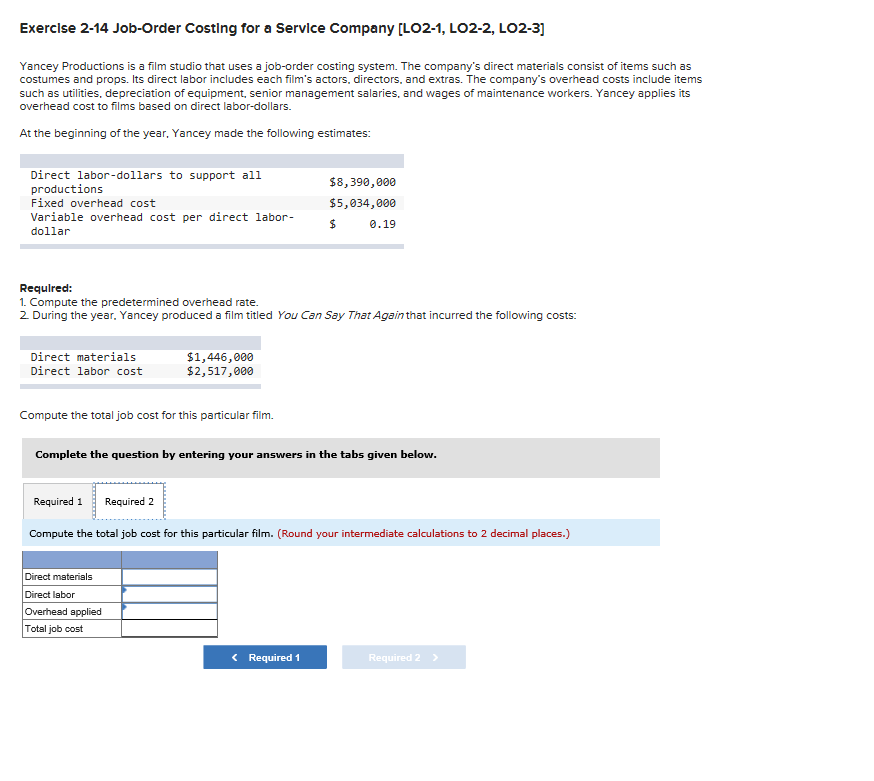Select the Total job cost row label
The height and width of the screenshot is (781, 874).
coord(54,628)
